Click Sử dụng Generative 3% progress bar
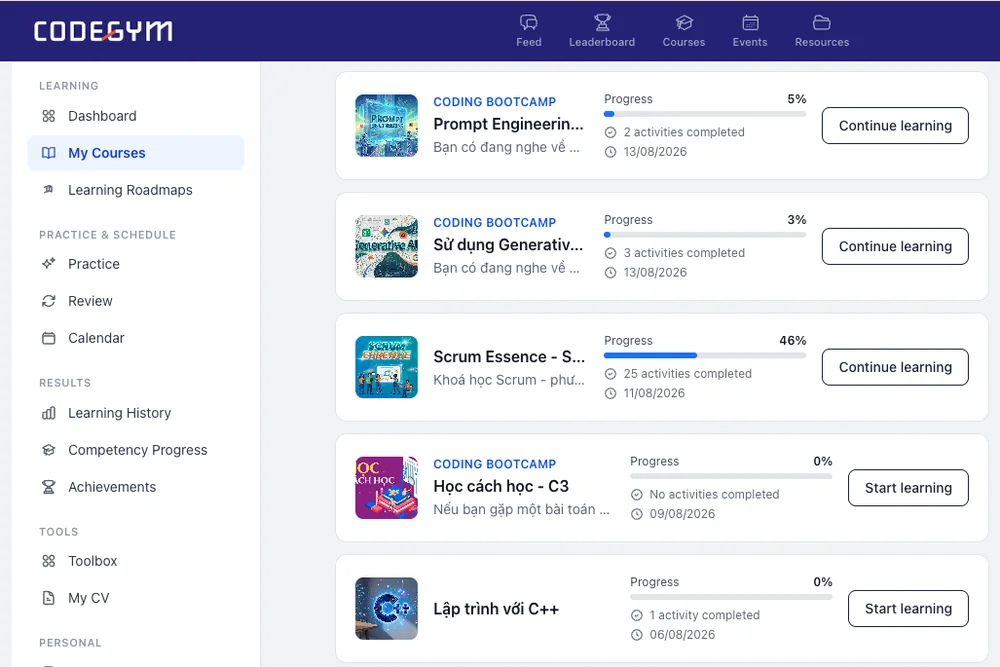The width and height of the screenshot is (1000, 667). point(705,235)
